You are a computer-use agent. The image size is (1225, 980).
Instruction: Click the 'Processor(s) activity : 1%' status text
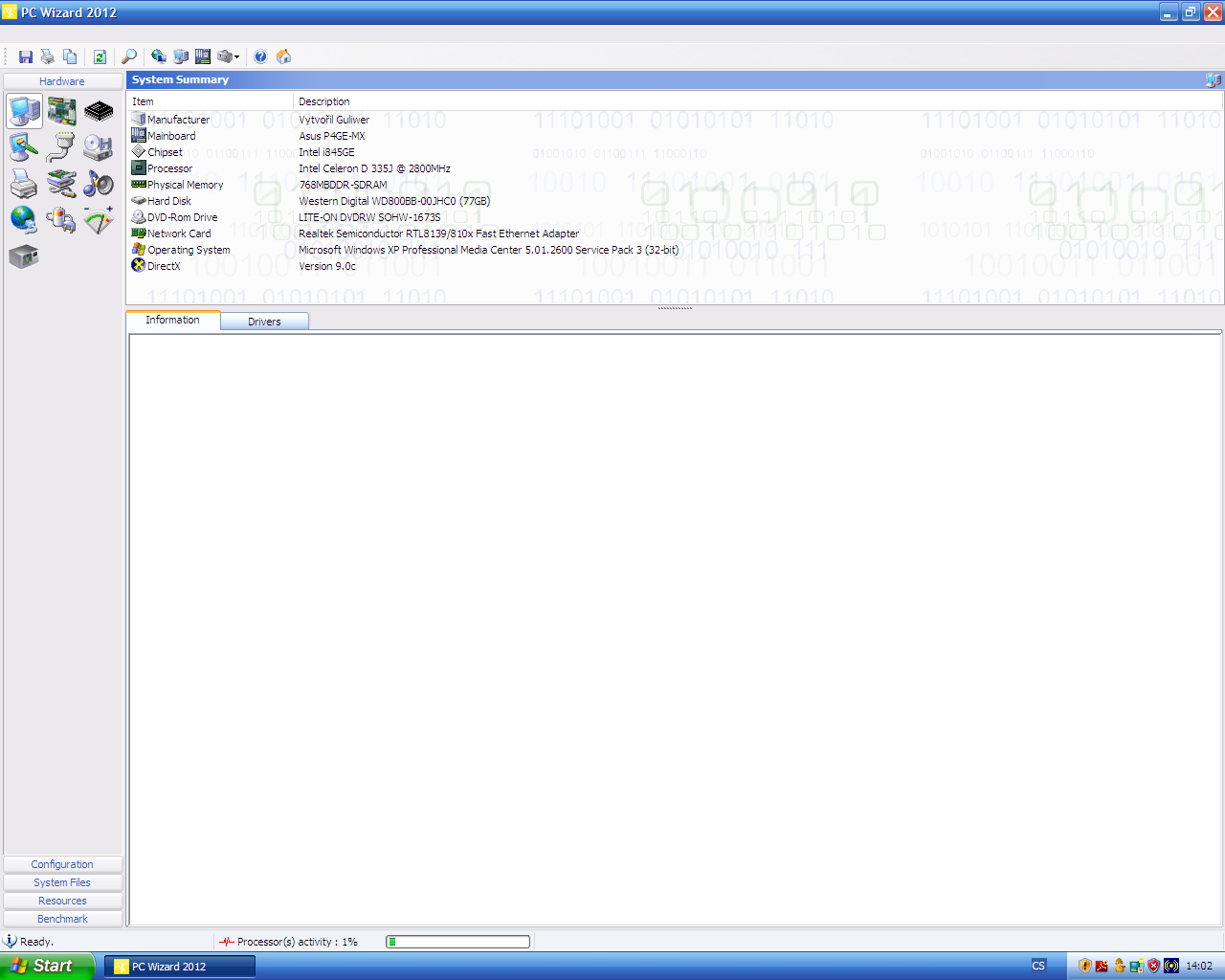click(x=297, y=942)
